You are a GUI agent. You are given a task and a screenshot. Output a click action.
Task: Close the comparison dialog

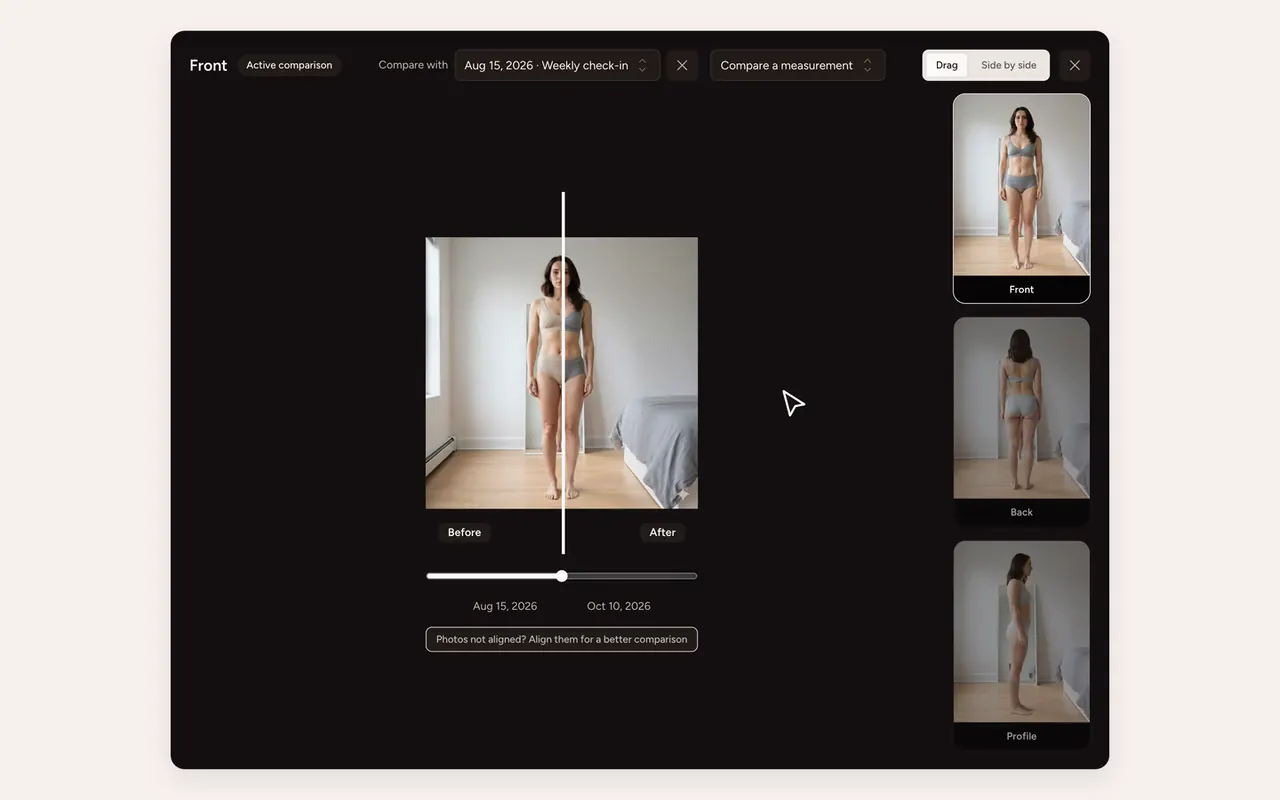[1074, 65]
